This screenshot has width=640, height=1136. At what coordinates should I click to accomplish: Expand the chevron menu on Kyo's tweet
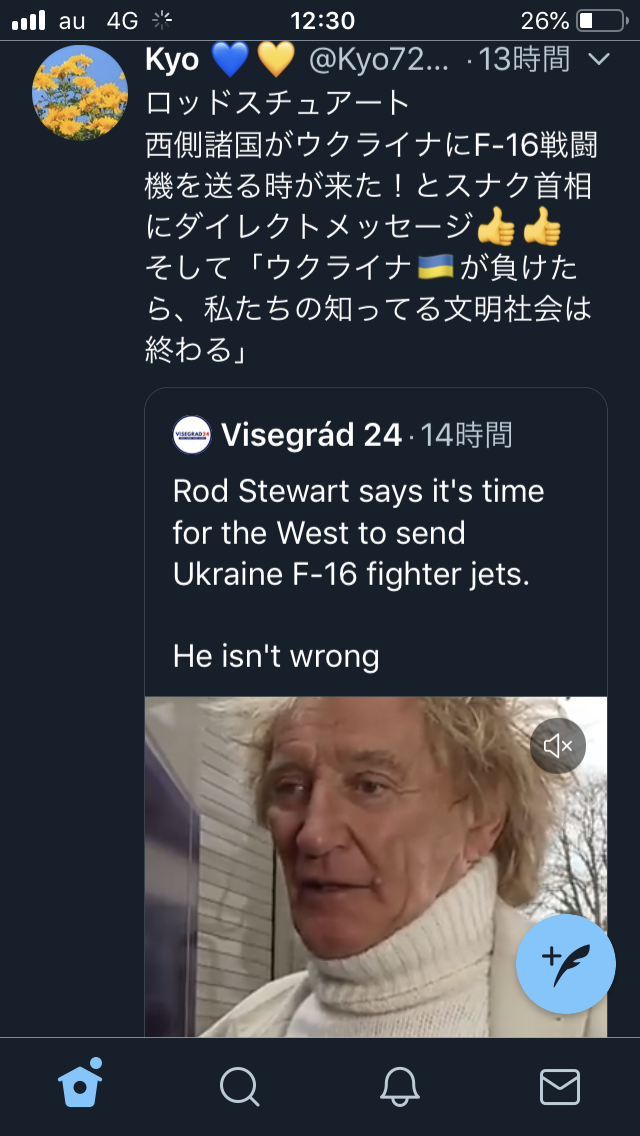pos(599,60)
